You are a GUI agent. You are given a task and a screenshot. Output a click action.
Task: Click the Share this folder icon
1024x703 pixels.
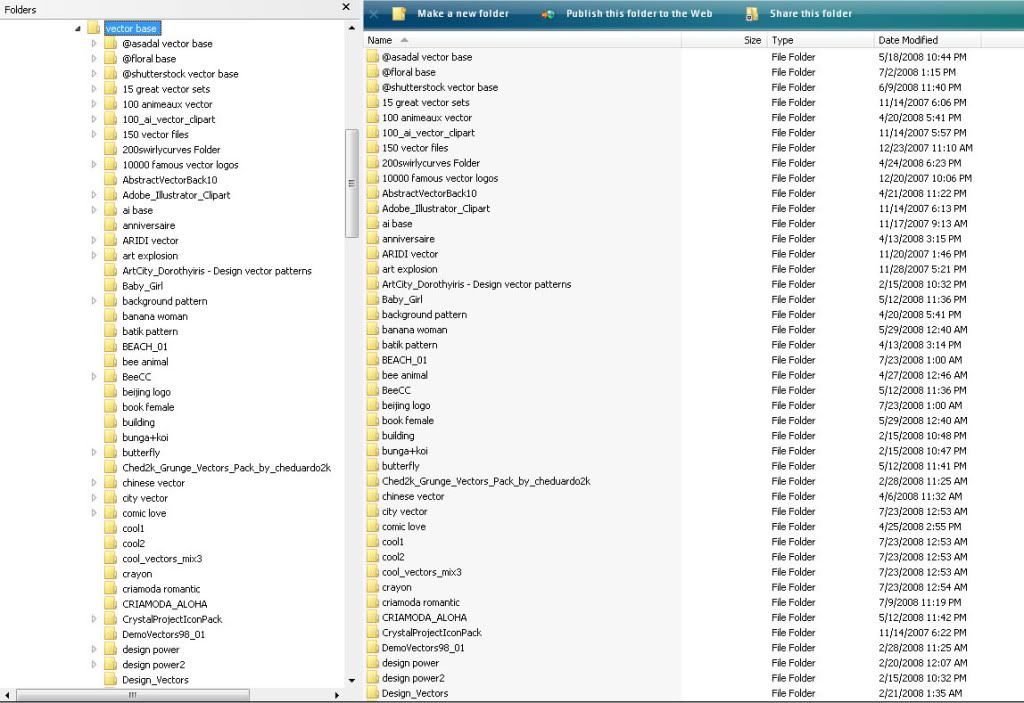coord(752,14)
